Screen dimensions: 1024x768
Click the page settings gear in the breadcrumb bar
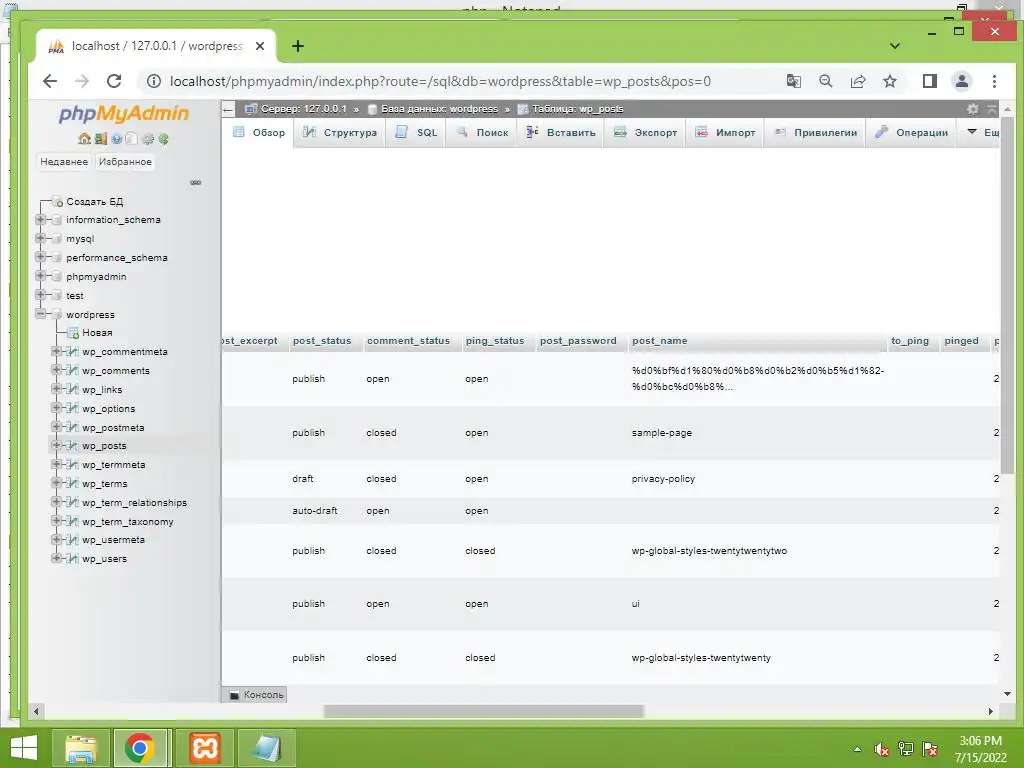coord(972,109)
